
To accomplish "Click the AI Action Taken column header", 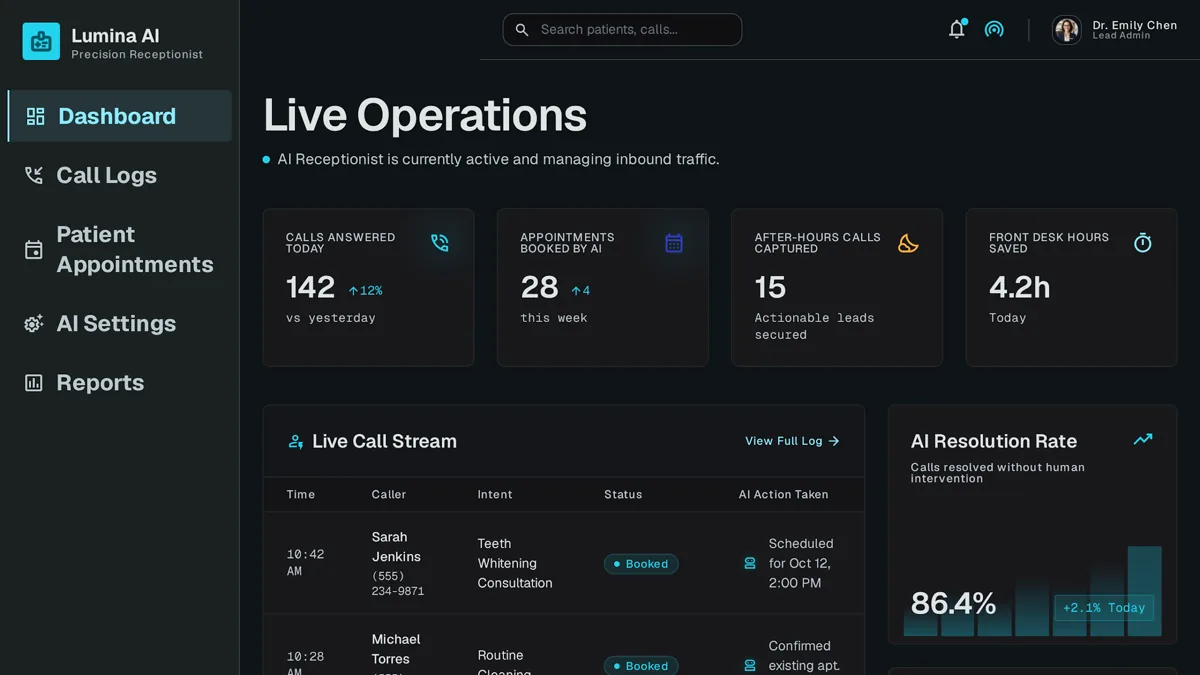I will point(784,494).
